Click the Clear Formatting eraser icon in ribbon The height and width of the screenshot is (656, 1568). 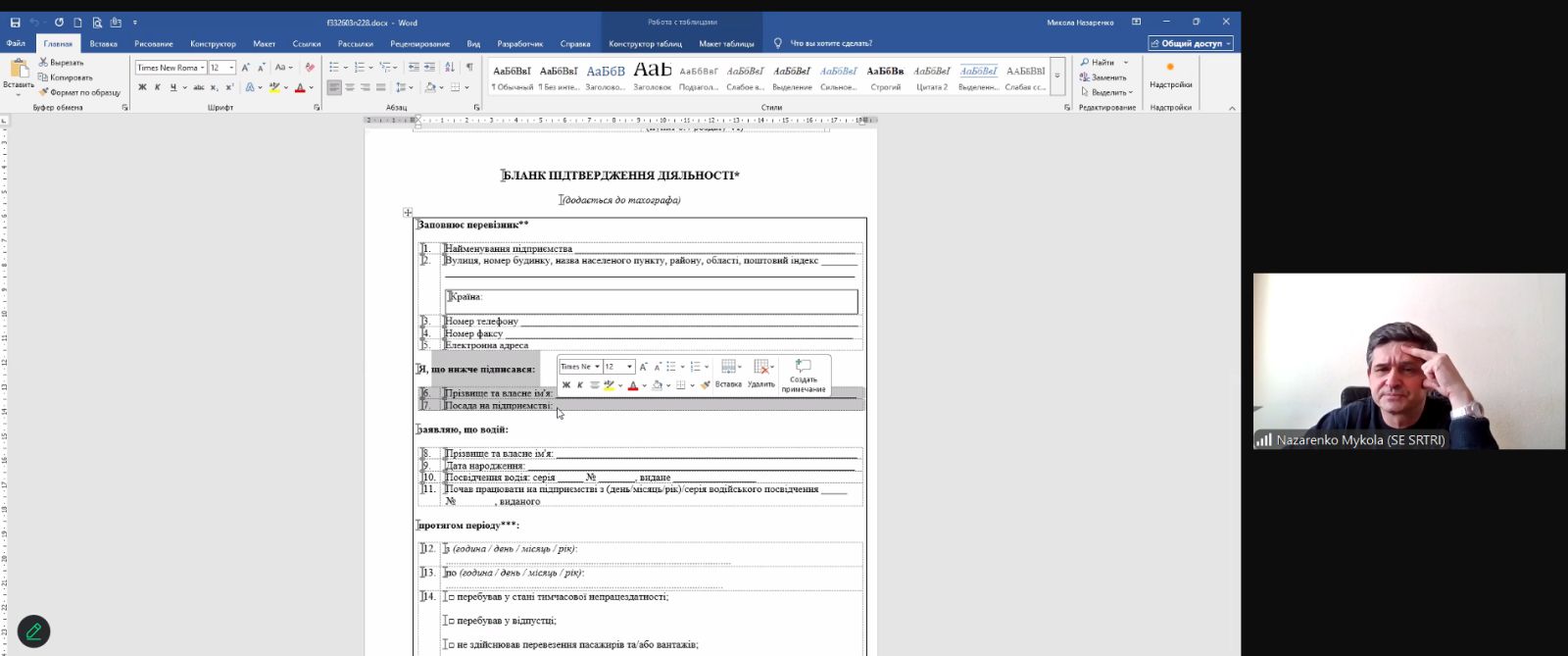tap(310, 68)
